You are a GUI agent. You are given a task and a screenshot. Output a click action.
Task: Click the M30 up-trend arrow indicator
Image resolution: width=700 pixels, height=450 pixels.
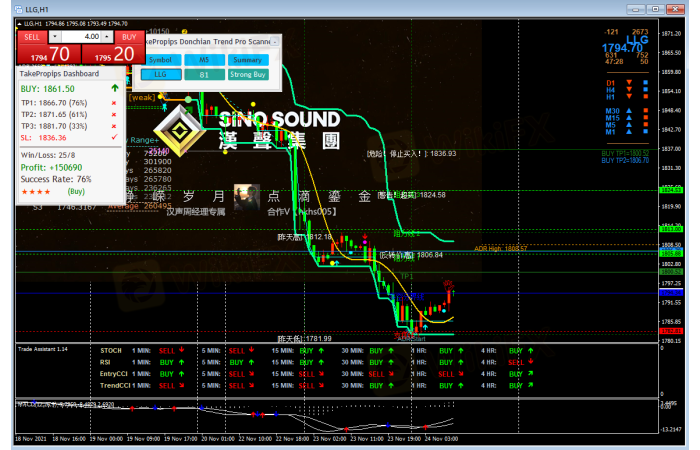click(627, 110)
